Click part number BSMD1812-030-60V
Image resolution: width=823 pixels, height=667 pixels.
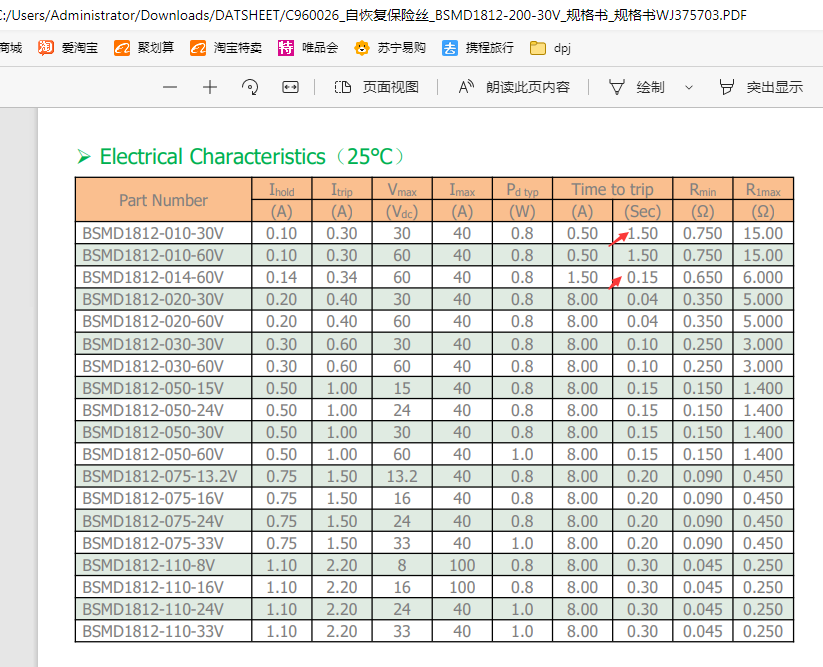[x=153, y=366]
